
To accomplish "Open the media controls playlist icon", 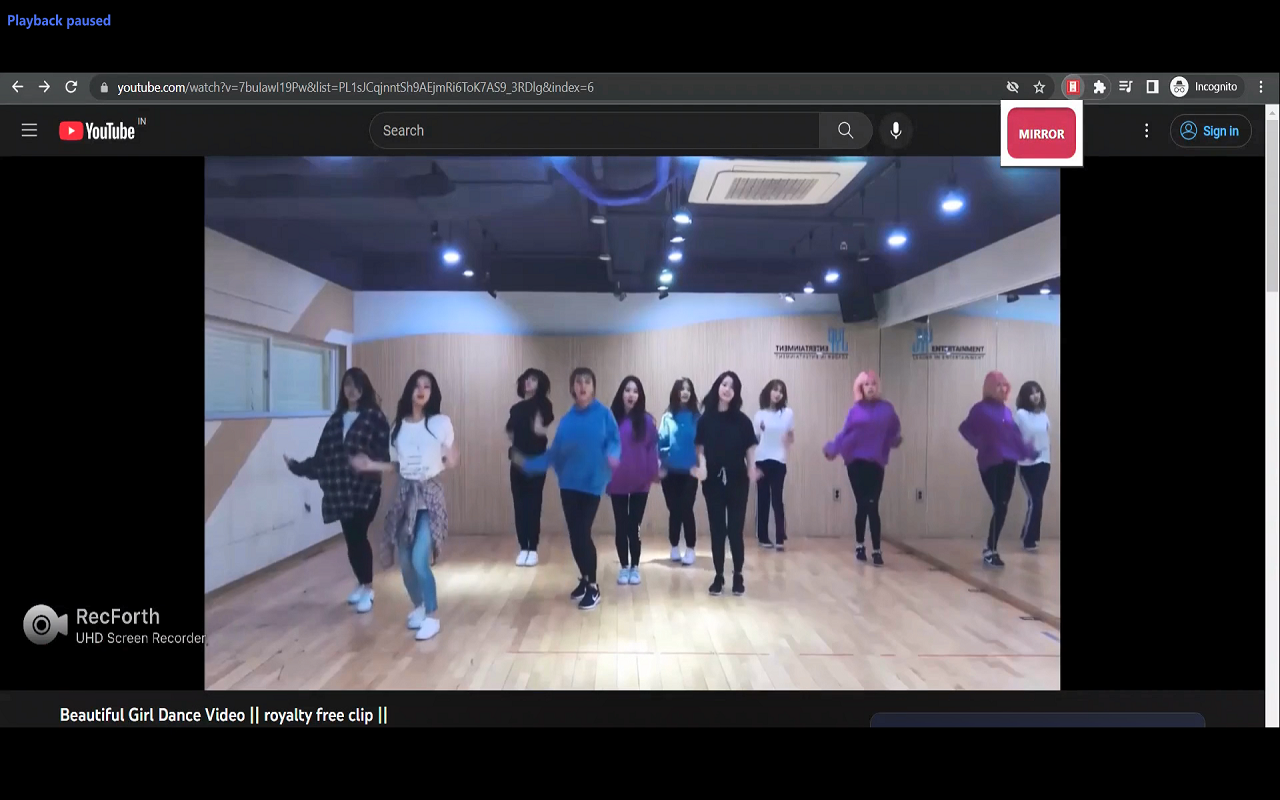I will (x=1125, y=86).
